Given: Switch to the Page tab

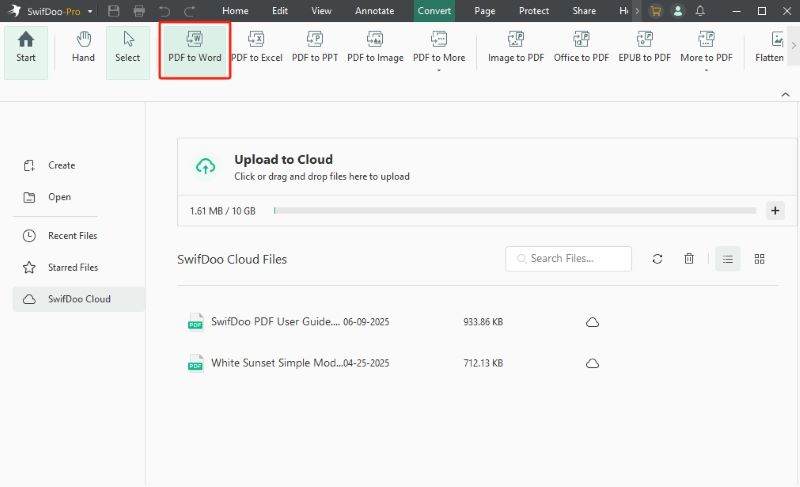Looking at the screenshot, I should 485,11.
